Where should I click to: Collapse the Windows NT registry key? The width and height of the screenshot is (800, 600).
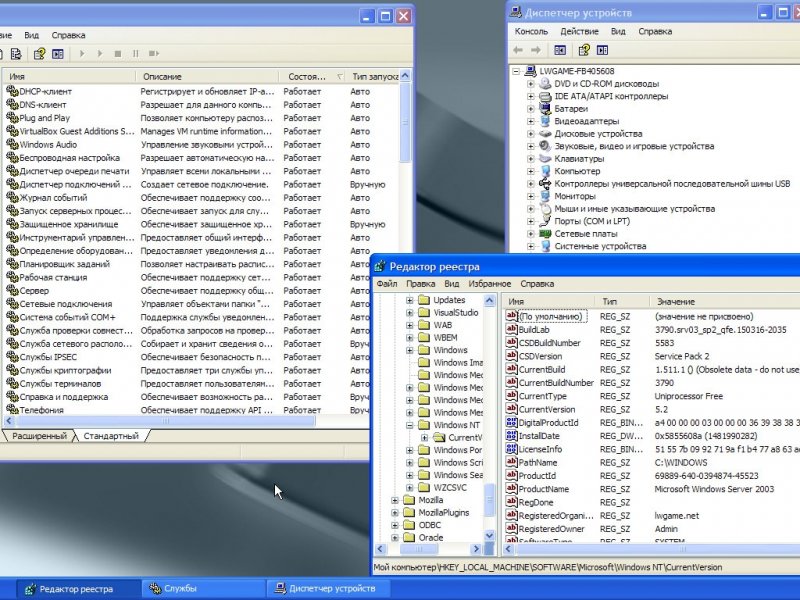pyautogui.click(x=410, y=425)
